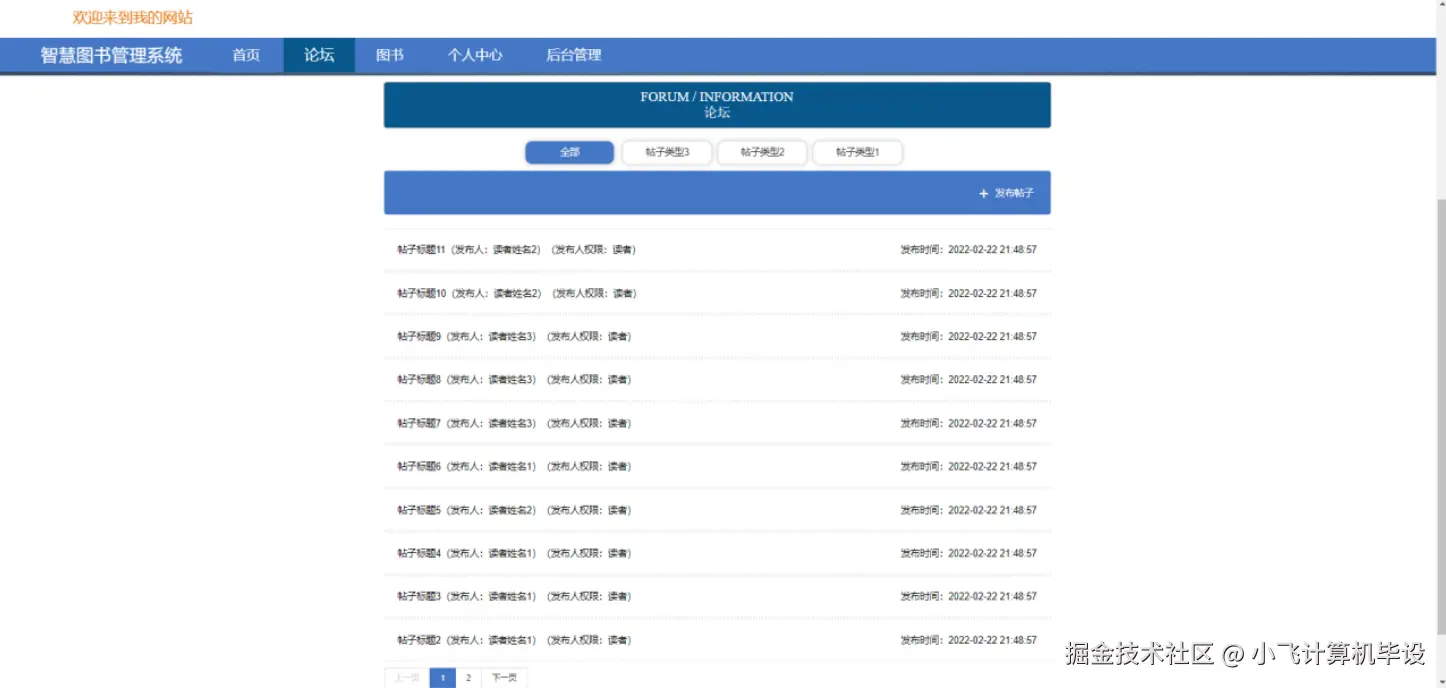Open the 个人中心 page

point(475,55)
